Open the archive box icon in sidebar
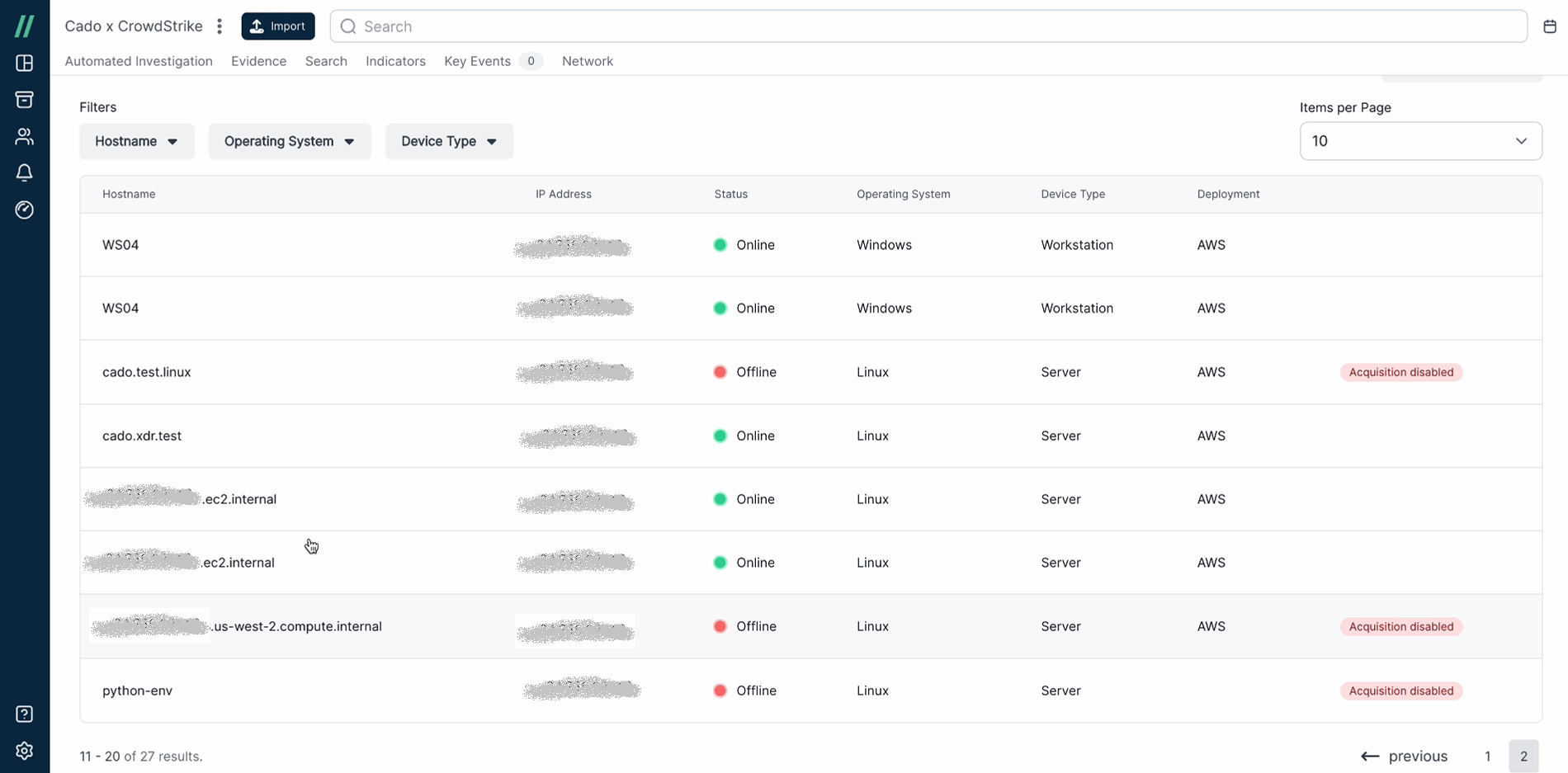The height and width of the screenshot is (773, 1568). click(x=25, y=100)
